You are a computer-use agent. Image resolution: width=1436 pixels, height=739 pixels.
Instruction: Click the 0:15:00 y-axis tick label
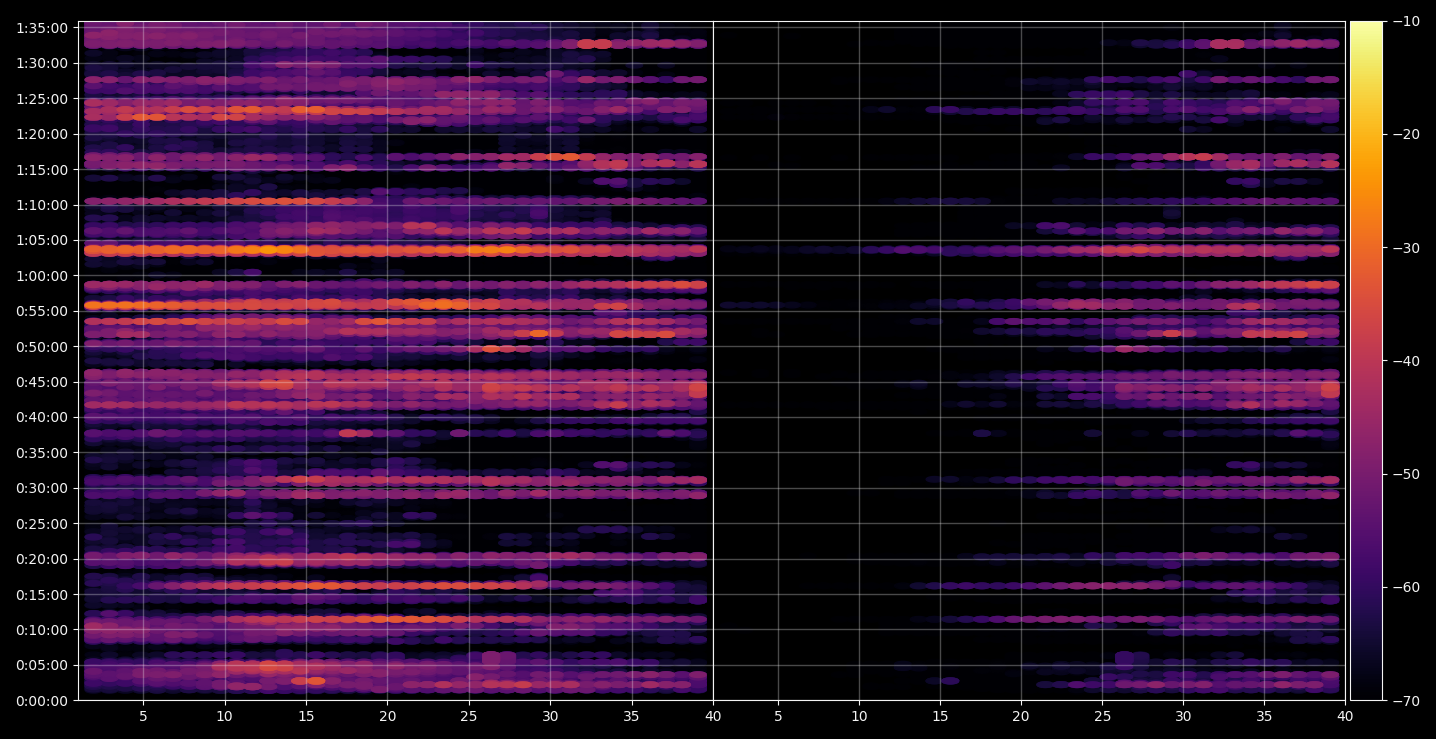42,595
